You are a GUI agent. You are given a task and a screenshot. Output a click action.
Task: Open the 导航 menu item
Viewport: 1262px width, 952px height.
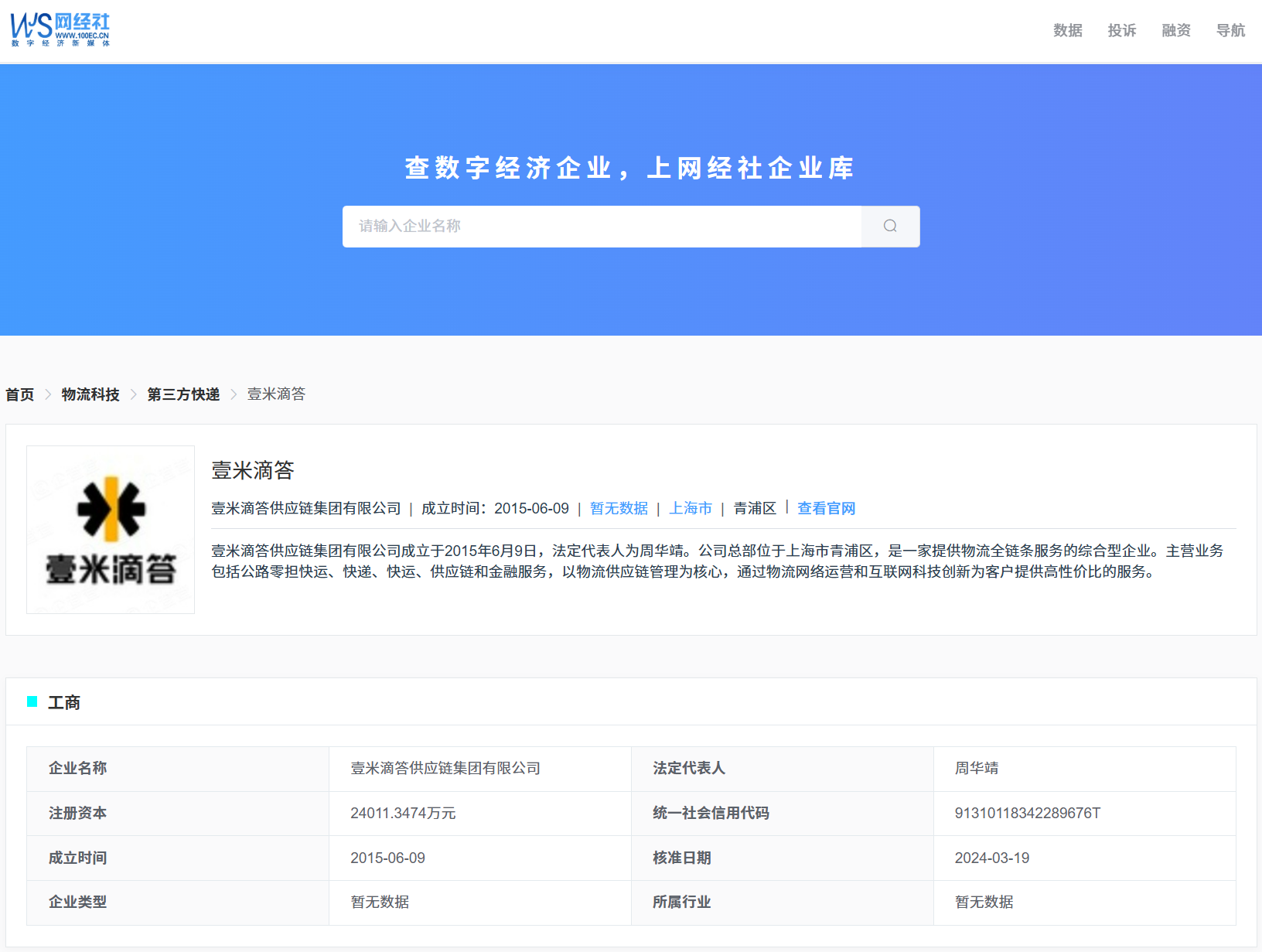1230,30
